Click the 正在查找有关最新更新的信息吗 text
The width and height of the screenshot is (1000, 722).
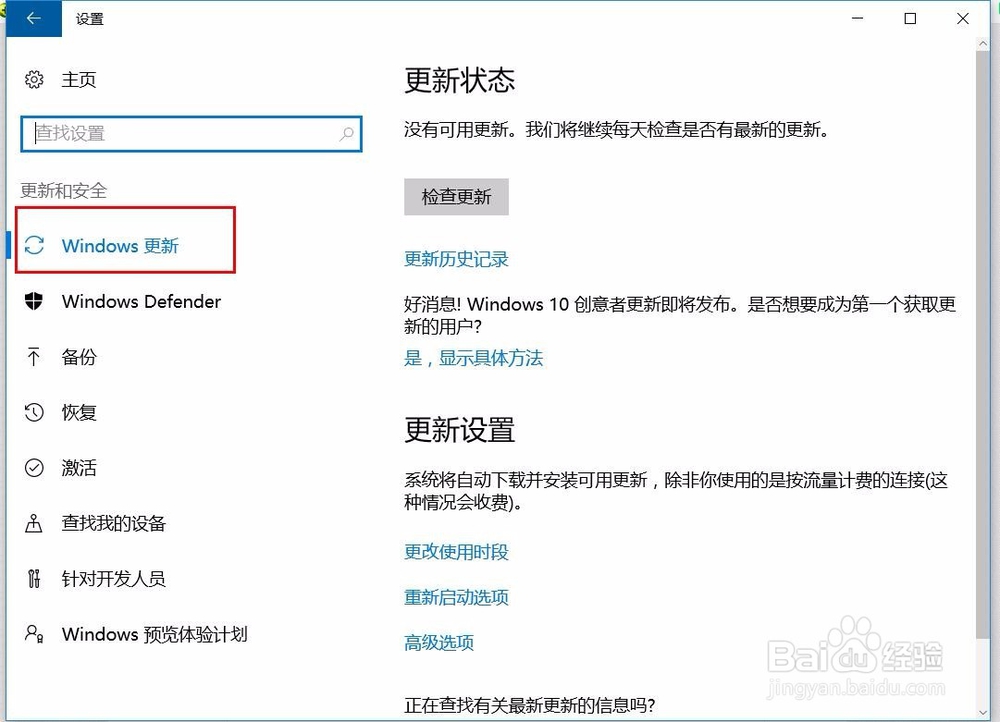click(x=529, y=705)
